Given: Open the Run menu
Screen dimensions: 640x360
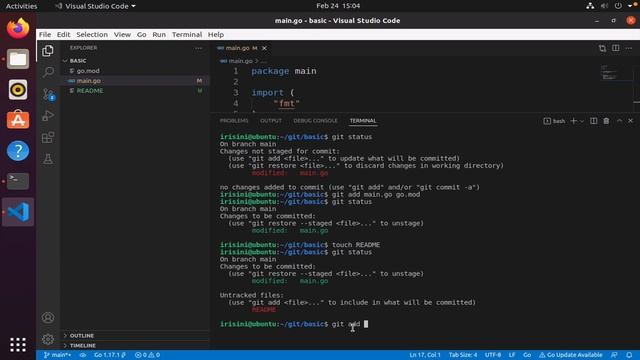Looking at the screenshot, I should [159, 35].
